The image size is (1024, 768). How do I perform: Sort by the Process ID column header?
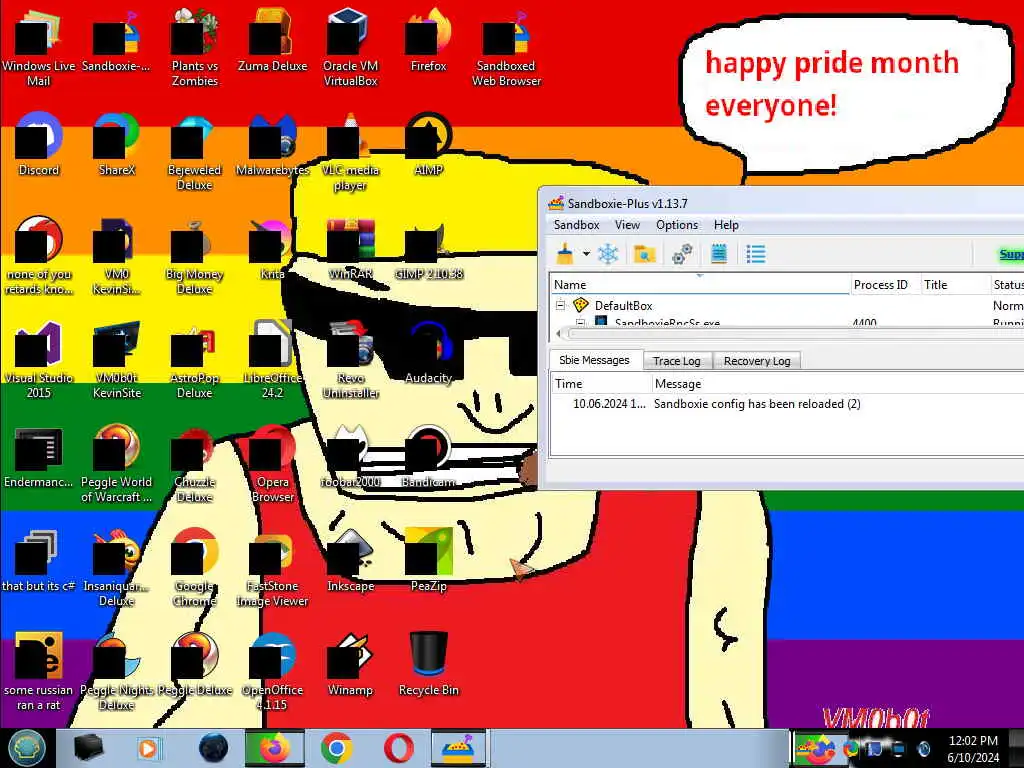pos(884,285)
